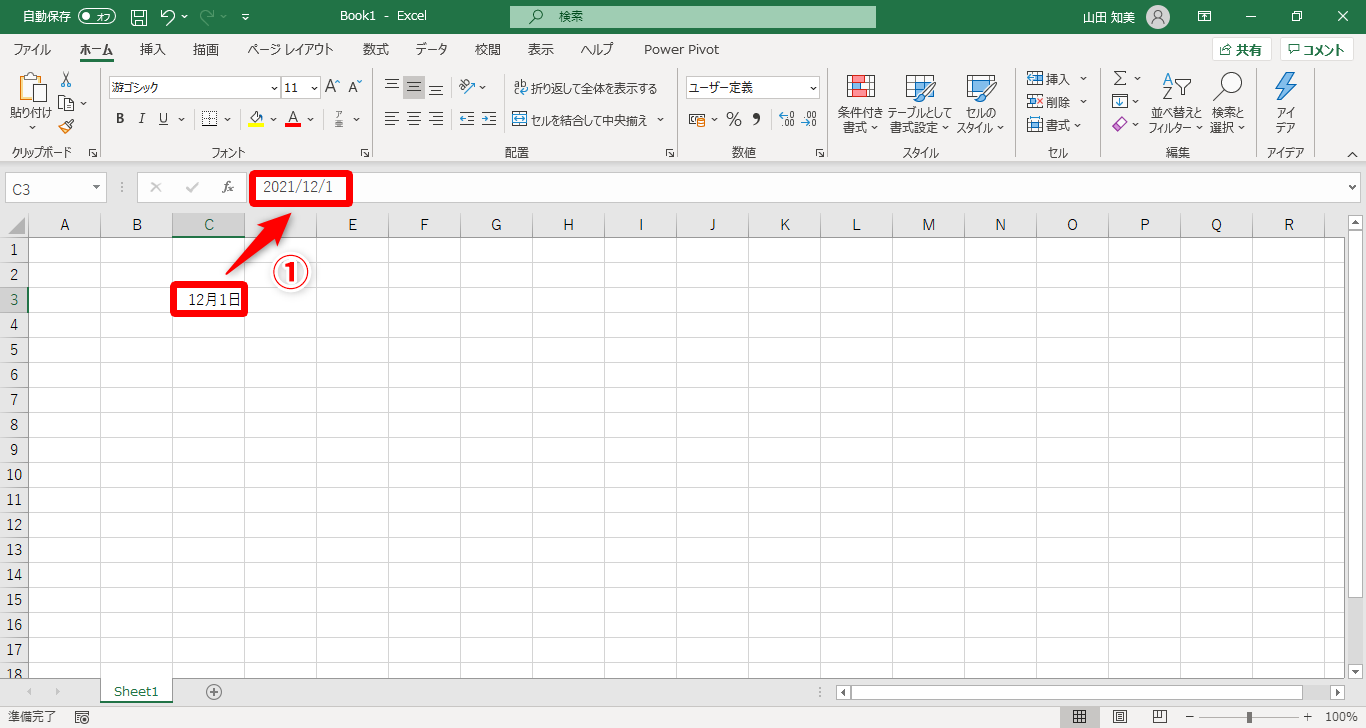Switch to Page Break Preview icon
This screenshot has height=728, width=1366.
(1160, 717)
